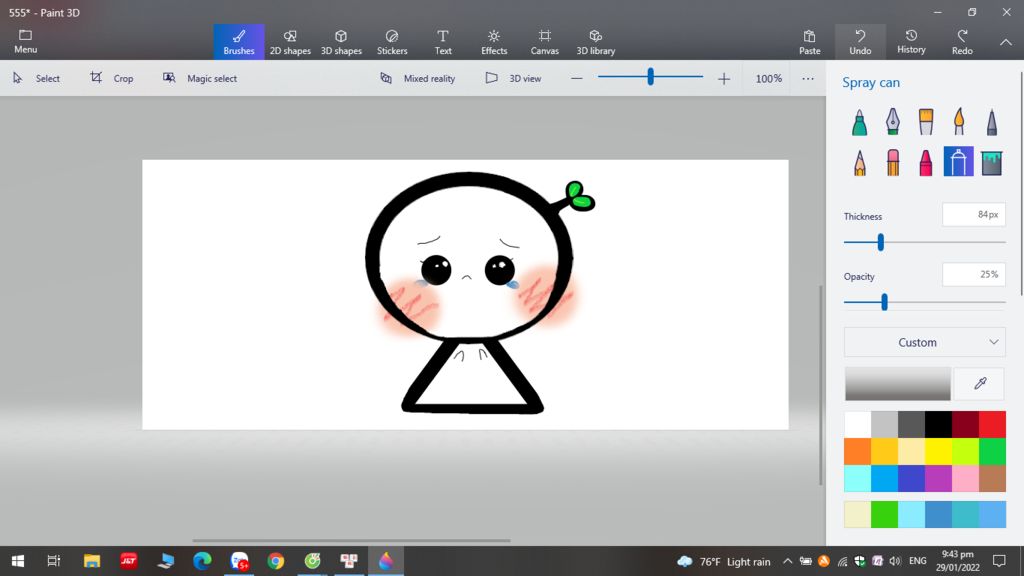The width and height of the screenshot is (1024, 576).
Task: Click the Thickness slider handle
Action: tap(880, 242)
